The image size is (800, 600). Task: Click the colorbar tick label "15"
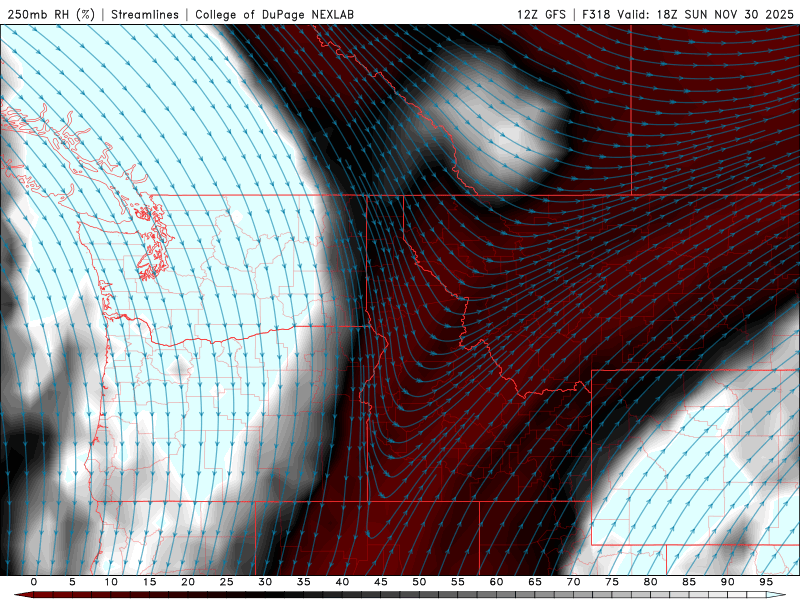coord(149,582)
